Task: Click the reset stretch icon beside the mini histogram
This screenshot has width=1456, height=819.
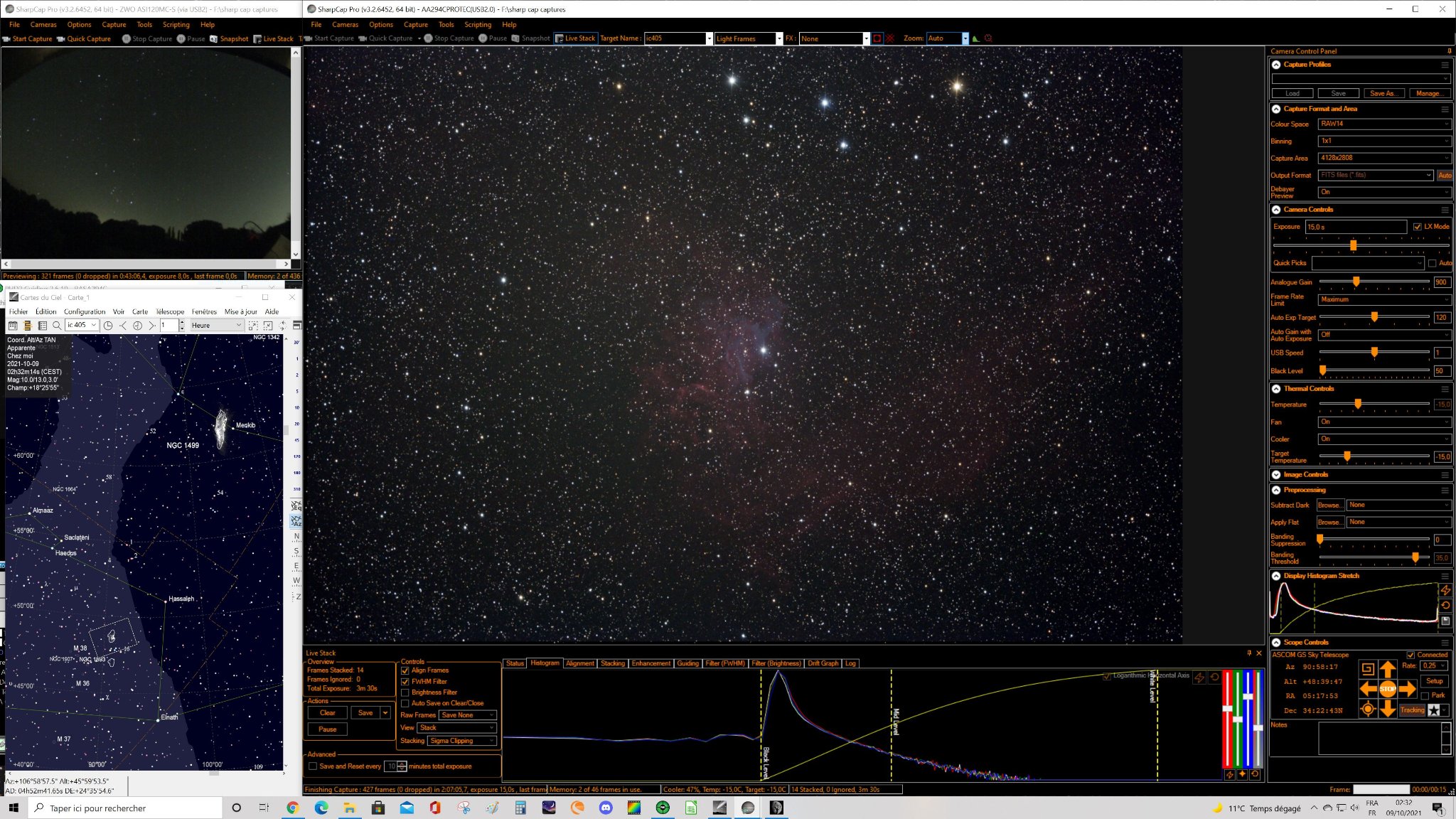Action: [1445, 605]
